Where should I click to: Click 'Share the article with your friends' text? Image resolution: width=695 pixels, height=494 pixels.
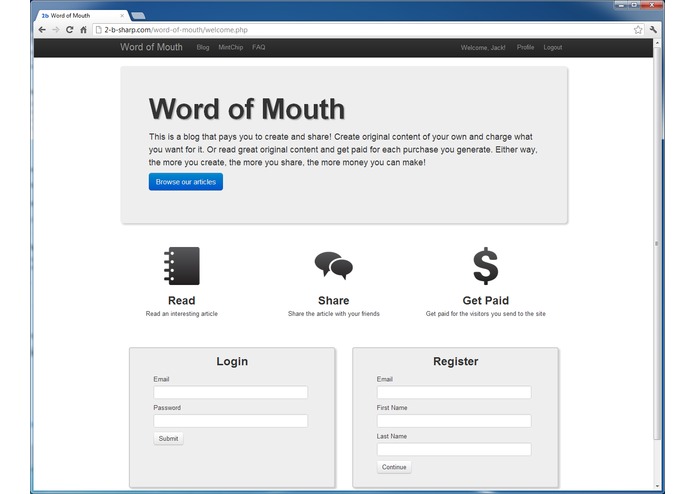tap(334, 314)
